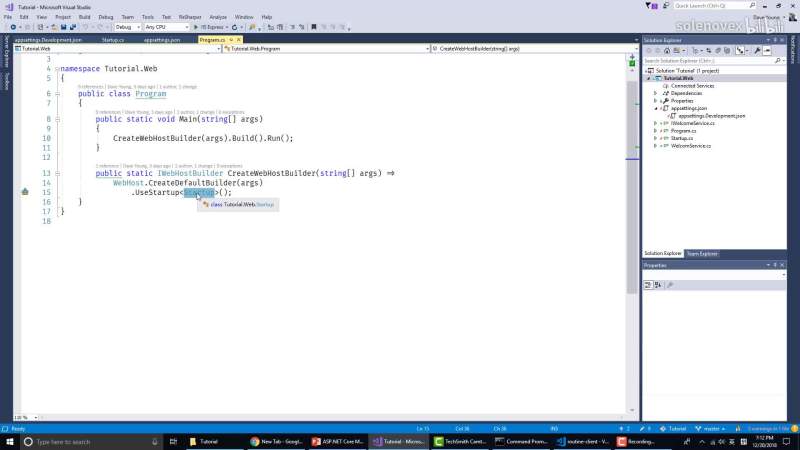Screen dimensions: 800x450
Task: Click the user account avatar icon
Action: coord(793,17)
